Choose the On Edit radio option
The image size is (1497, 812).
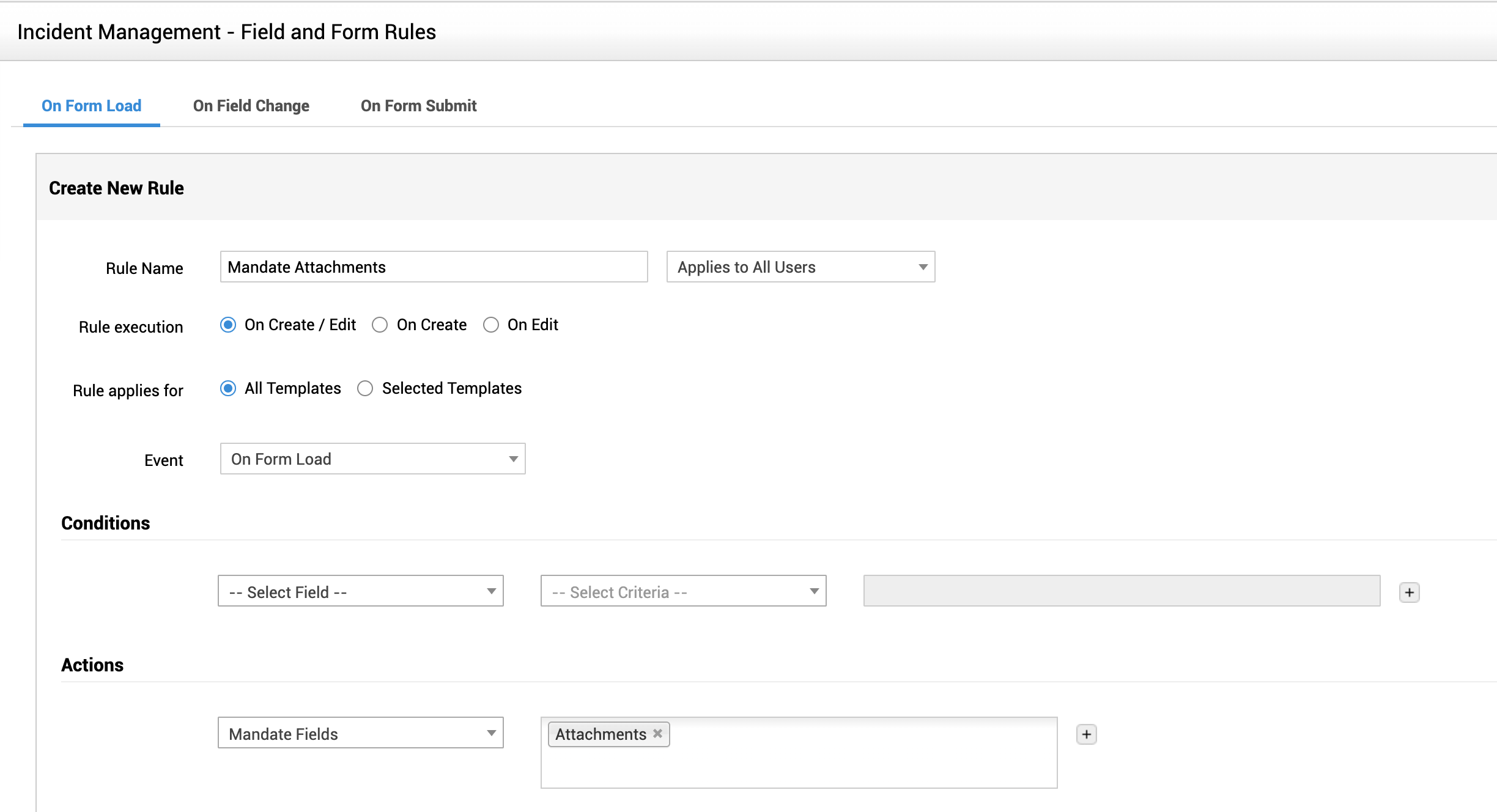tap(491, 325)
